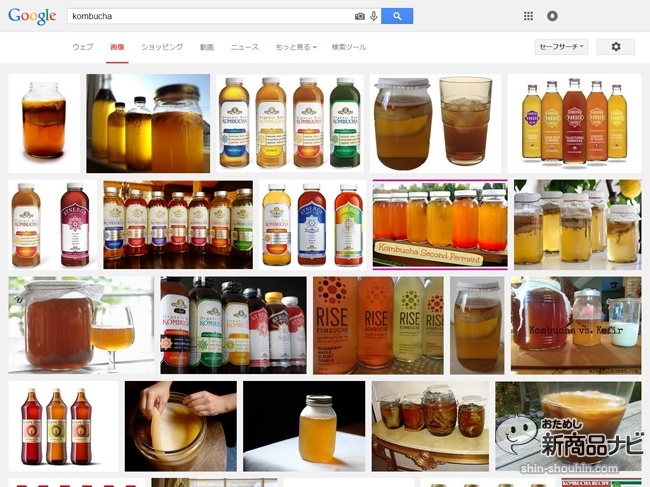Image resolution: width=650 pixels, height=487 pixels.
Task: Activate voice search microphone icon
Action: (x=374, y=16)
